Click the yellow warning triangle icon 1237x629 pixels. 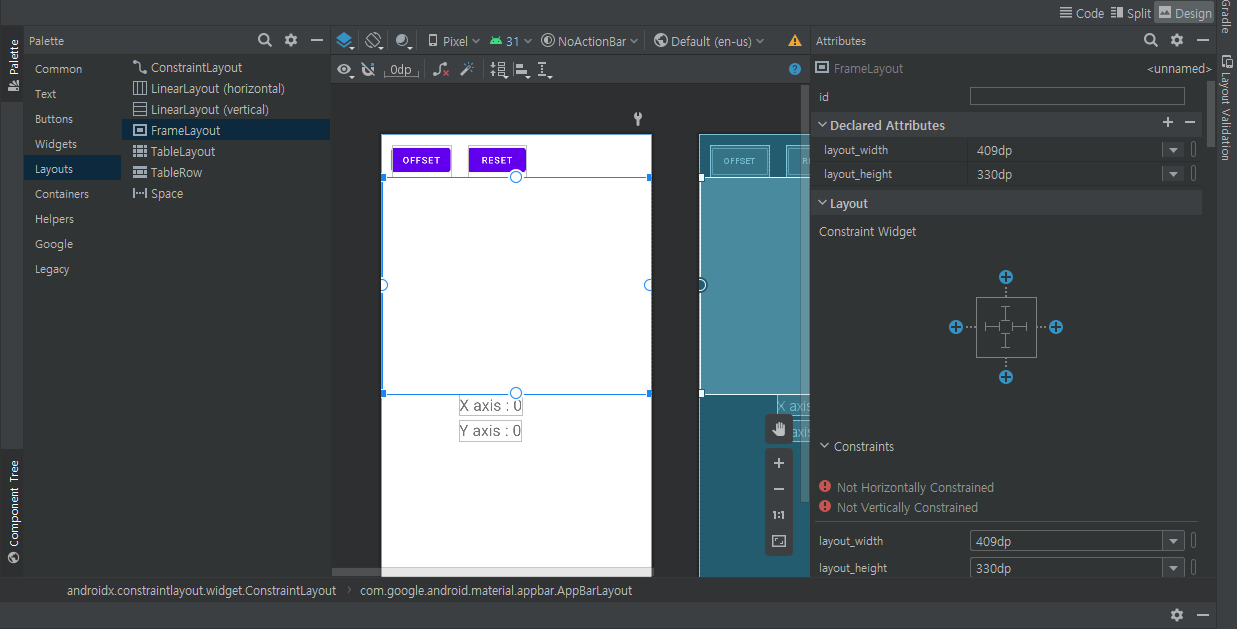click(x=795, y=41)
